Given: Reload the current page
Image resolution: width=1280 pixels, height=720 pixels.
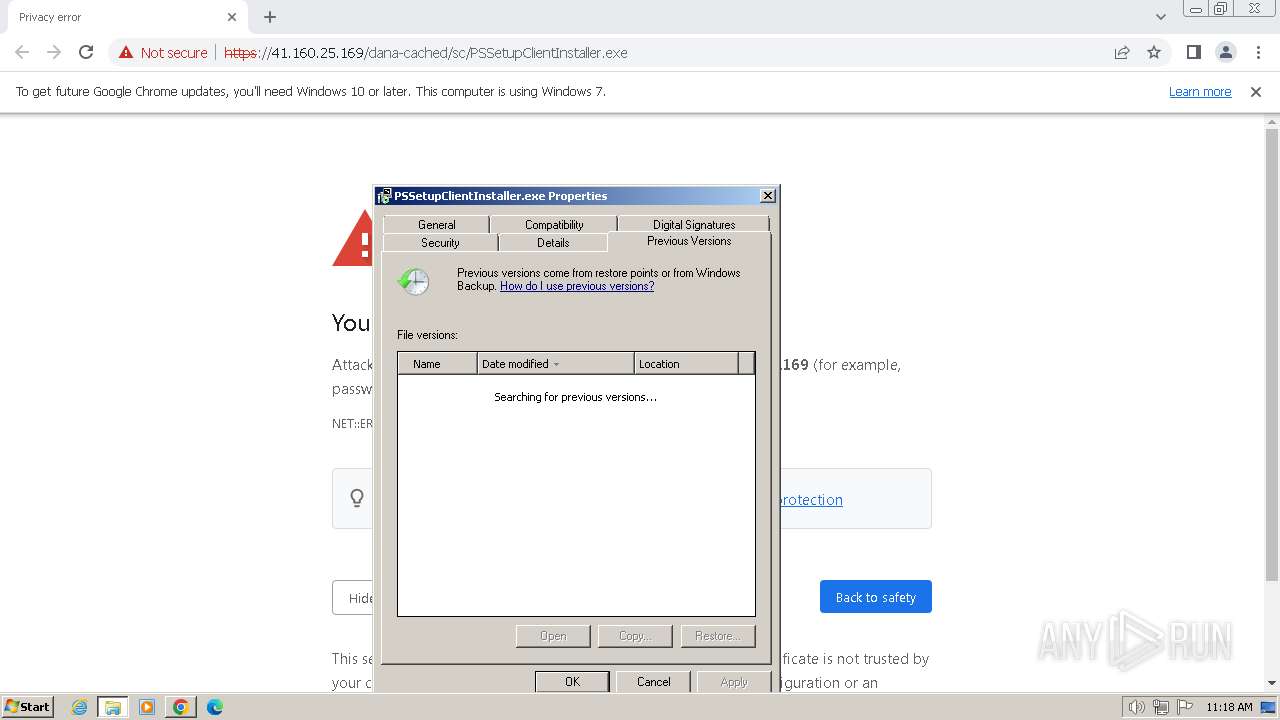Looking at the screenshot, I should tap(86, 52).
